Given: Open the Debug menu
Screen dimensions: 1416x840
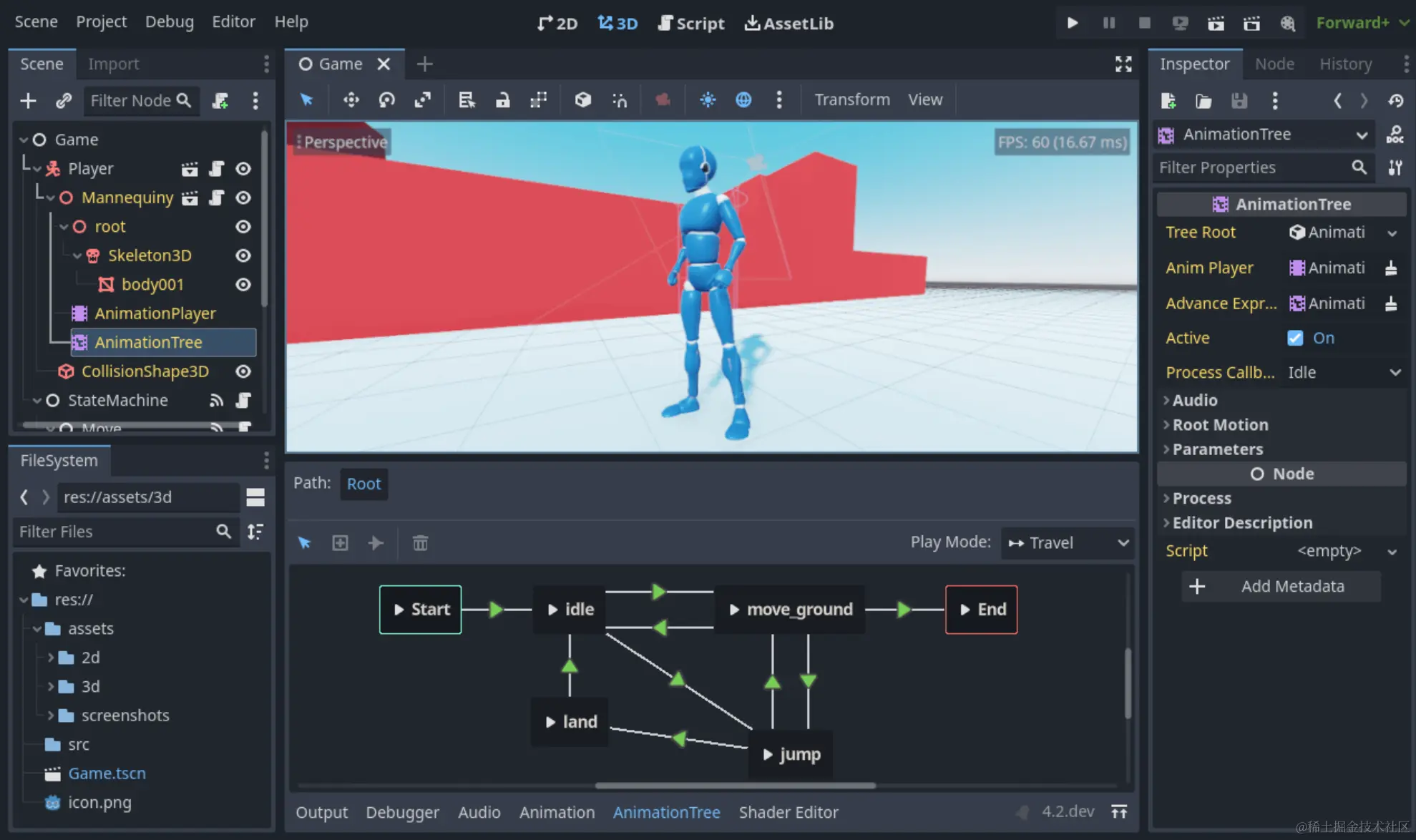Looking at the screenshot, I should click(x=169, y=22).
